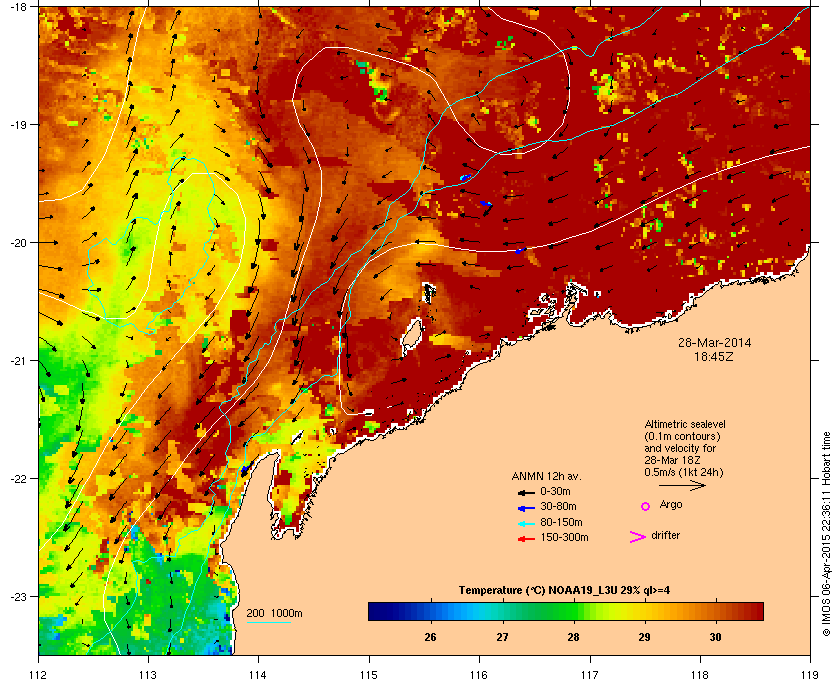840x680 pixels.
Task: Click the 200 1000m isobath label
Action: point(274,614)
